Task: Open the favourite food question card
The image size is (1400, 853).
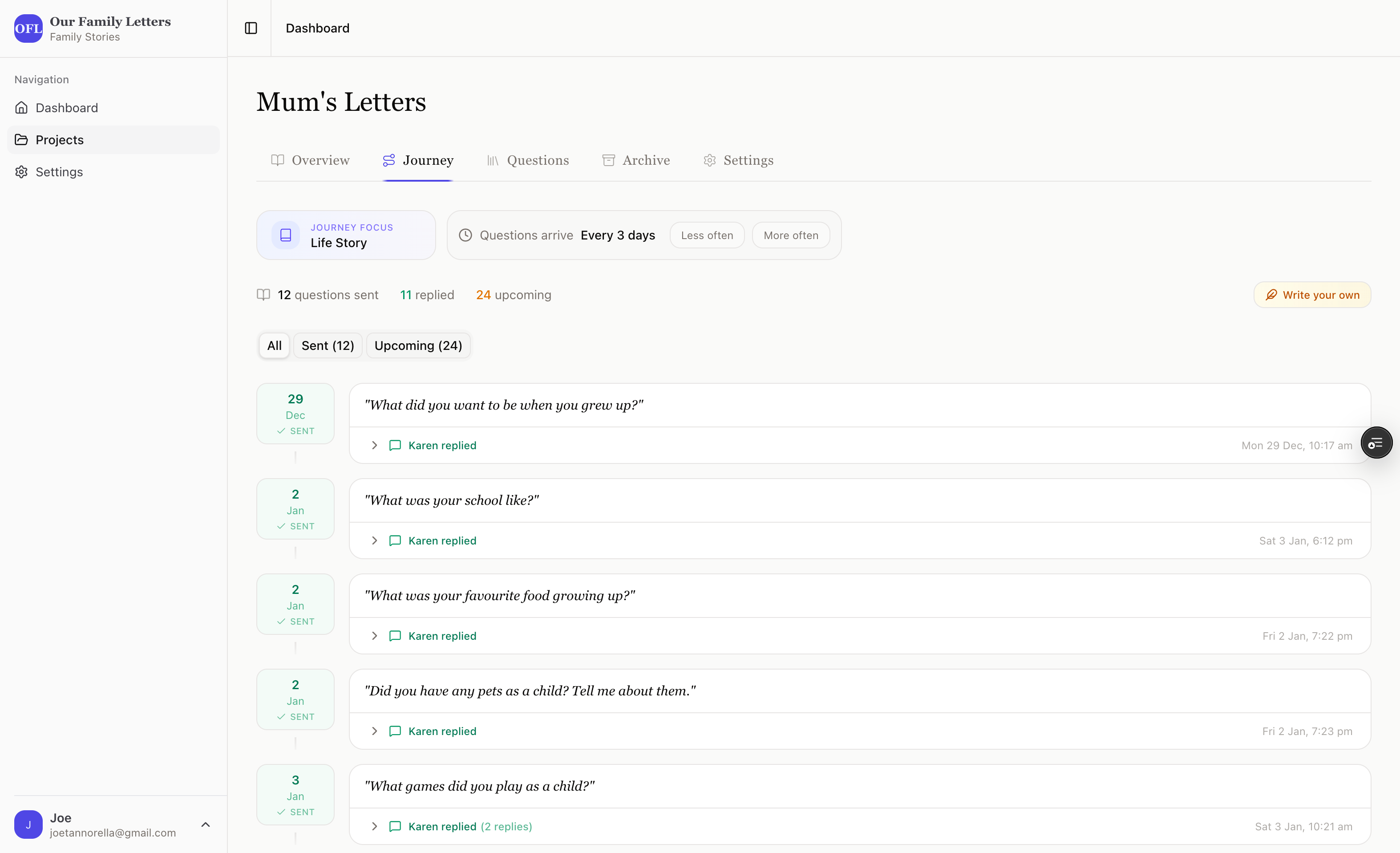Action: (x=499, y=596)
